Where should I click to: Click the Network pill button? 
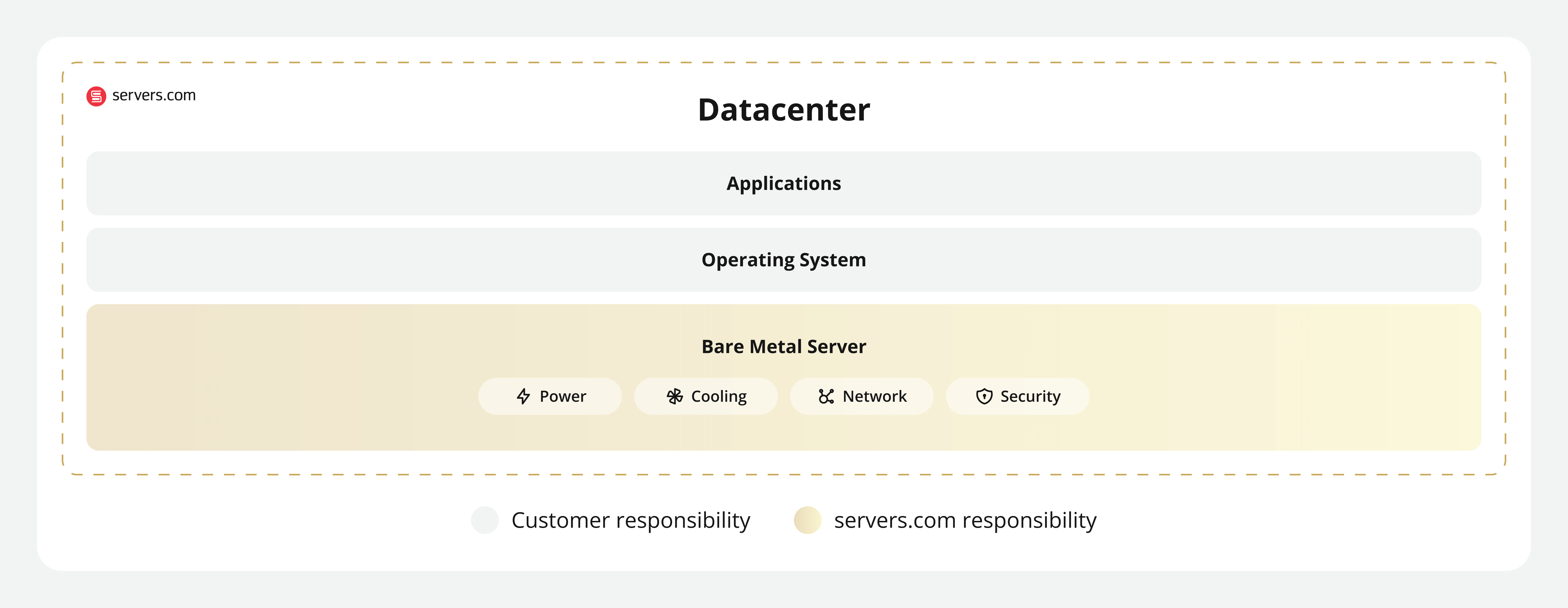coord(861,396)
